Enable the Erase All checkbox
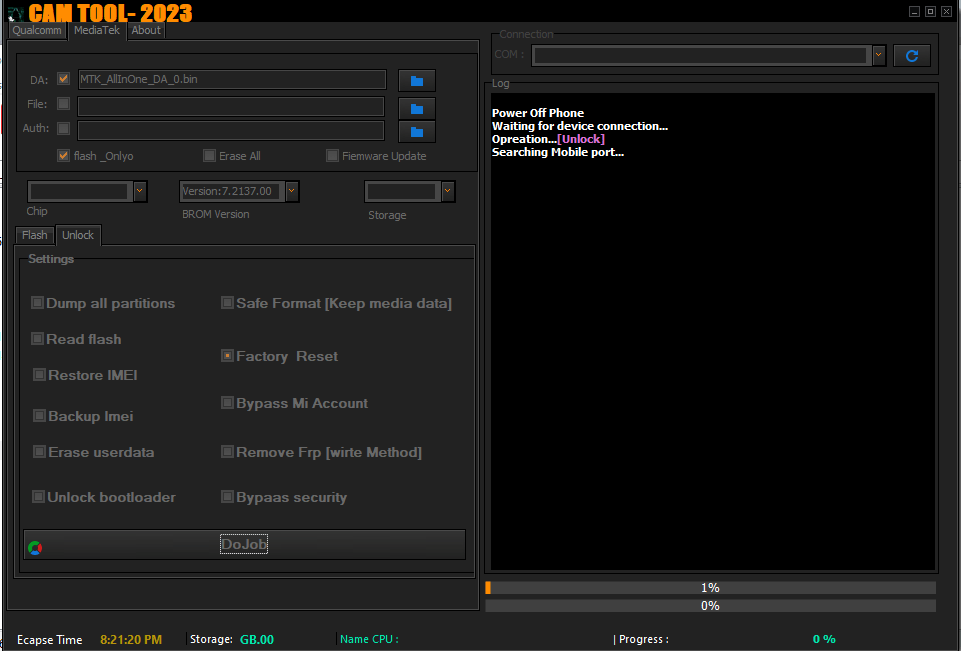 pyautogui.click(x=208, y=155)
